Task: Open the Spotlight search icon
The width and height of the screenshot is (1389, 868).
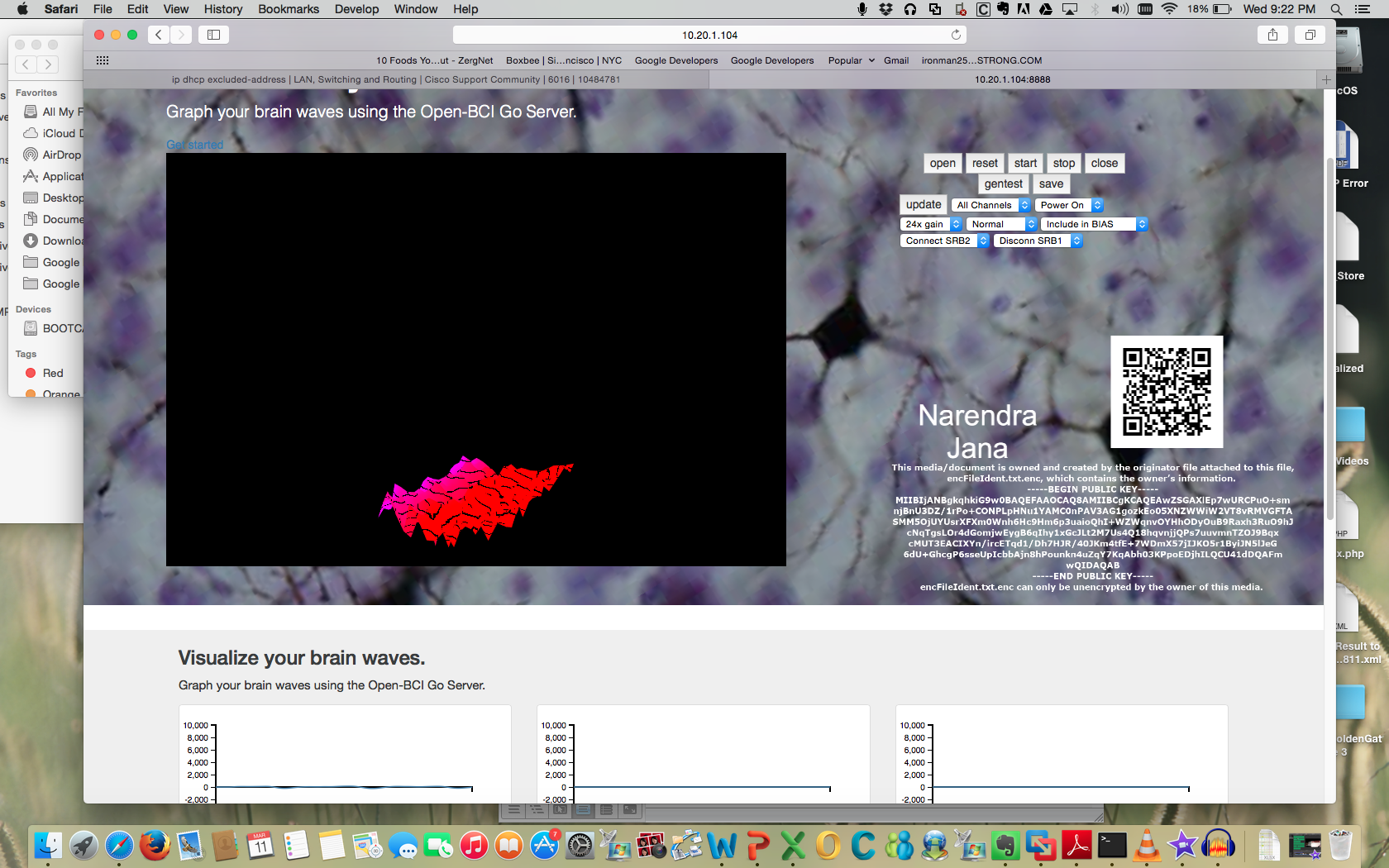Action: coord(1336,9)
